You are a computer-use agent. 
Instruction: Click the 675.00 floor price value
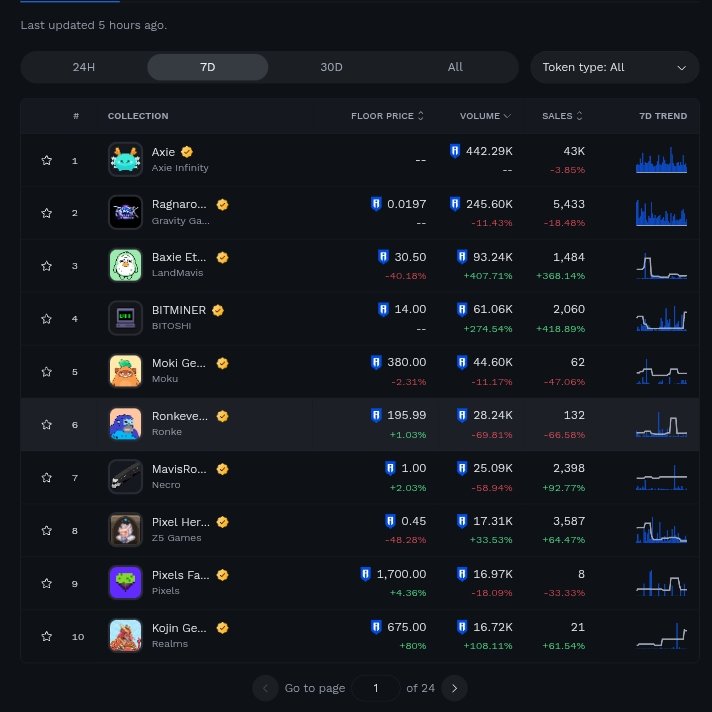(406, 627)
